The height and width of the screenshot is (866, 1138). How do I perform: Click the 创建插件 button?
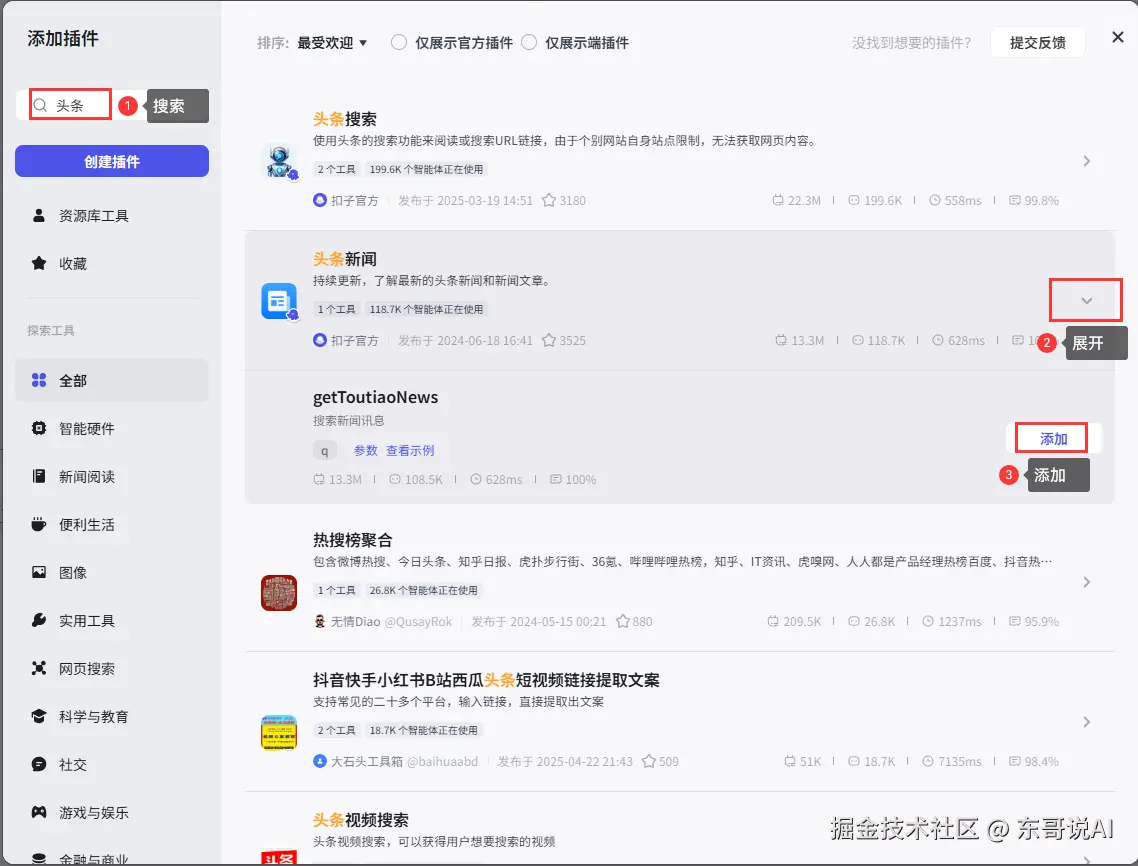(x=112, y=161)
